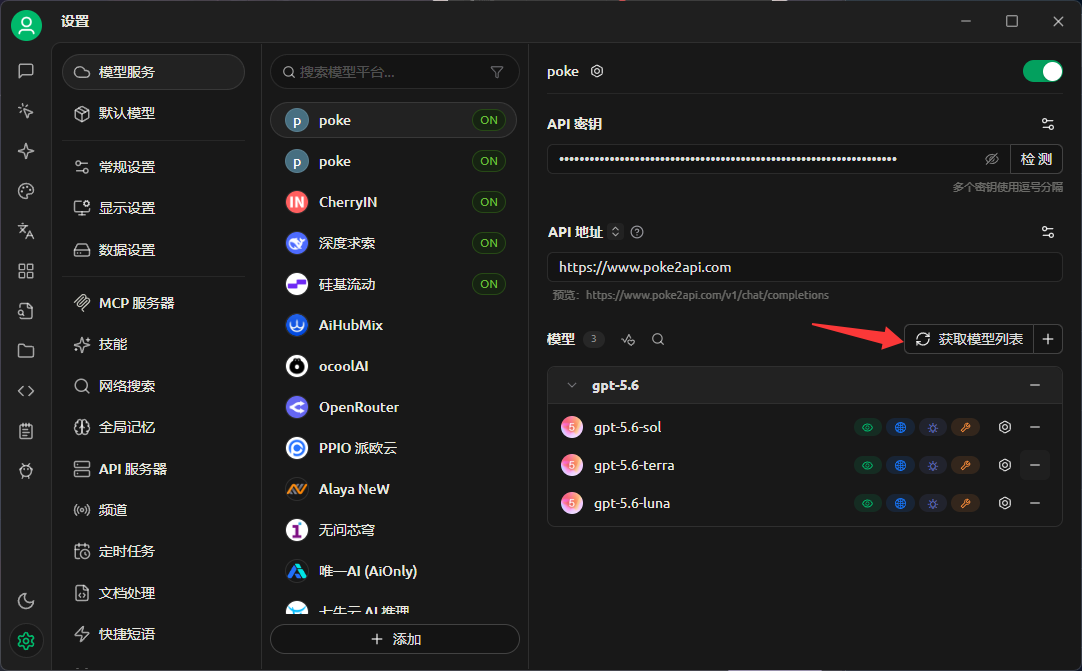Image resolution: width=1082 pixels, height=671 pixels.
Task: Open the chat assistant sidebar icon
Action: (26, 71)
